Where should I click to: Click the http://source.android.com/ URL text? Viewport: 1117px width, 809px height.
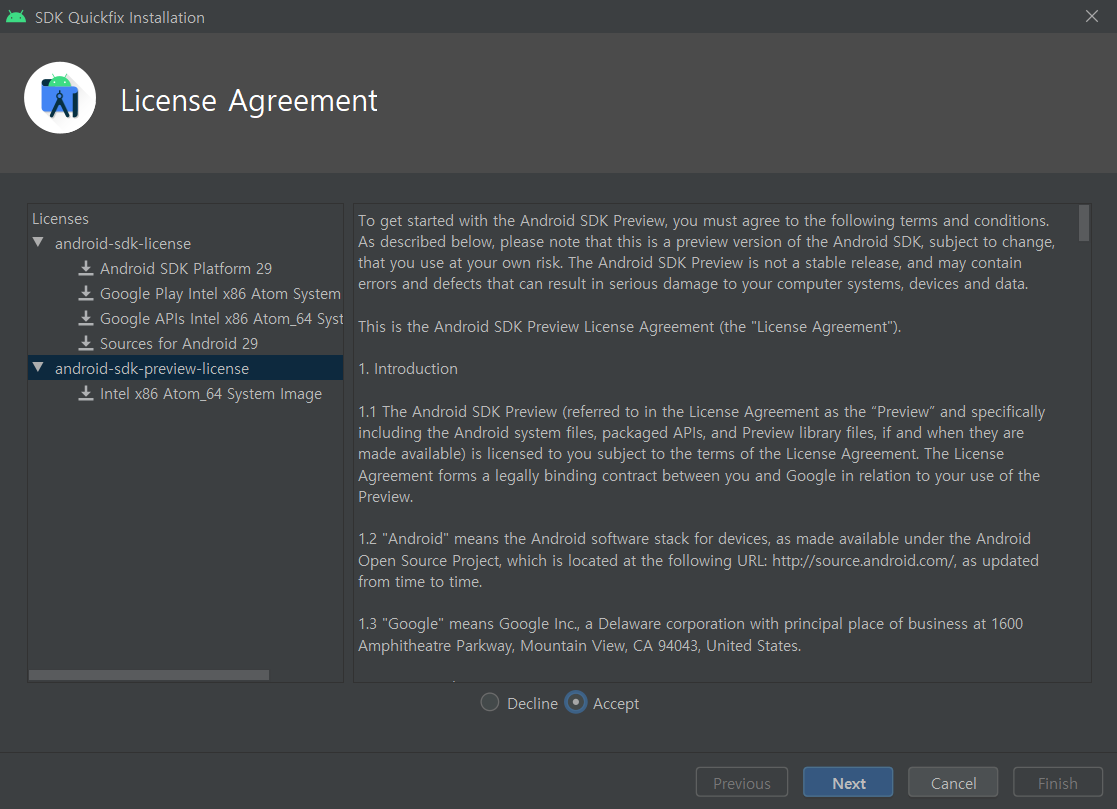pyautogui.click(x=863, y=560)
